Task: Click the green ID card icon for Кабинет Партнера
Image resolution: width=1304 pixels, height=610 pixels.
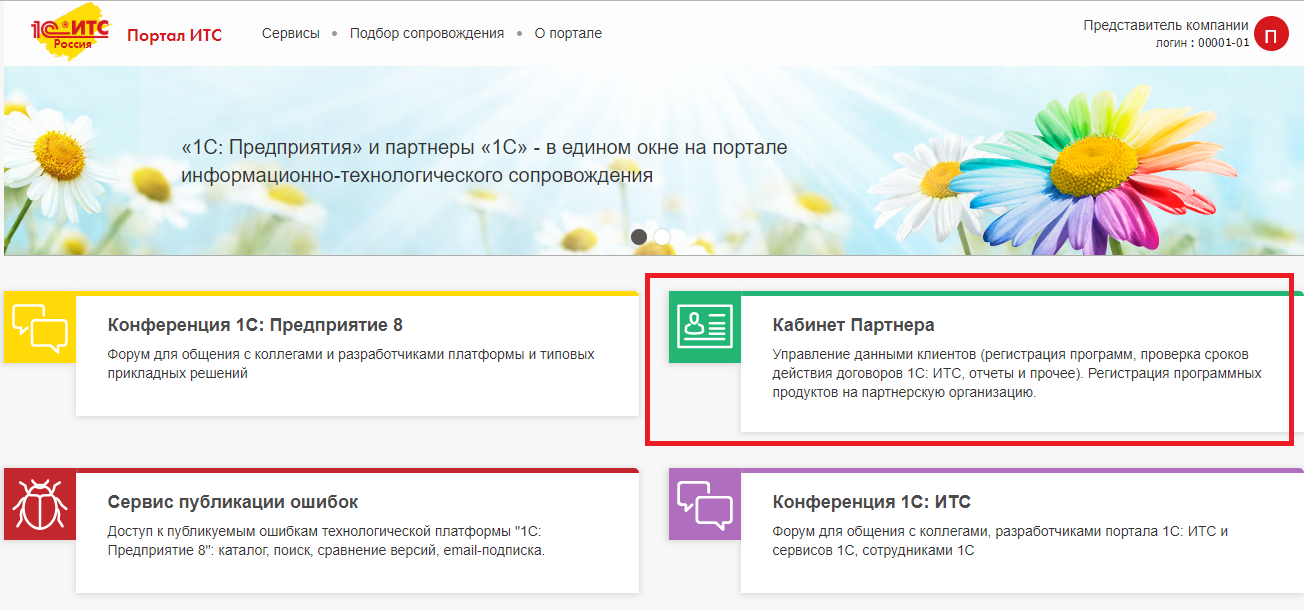Action: (705, 326)
